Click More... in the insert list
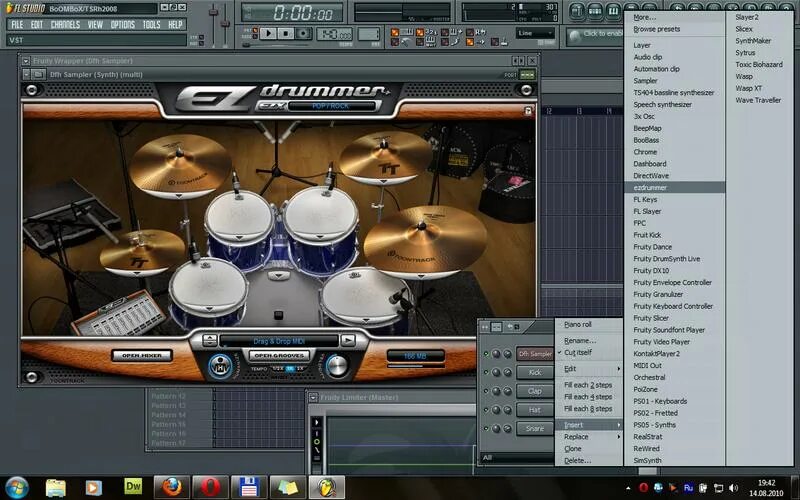 pyautogui.click(x=674, y=17)
